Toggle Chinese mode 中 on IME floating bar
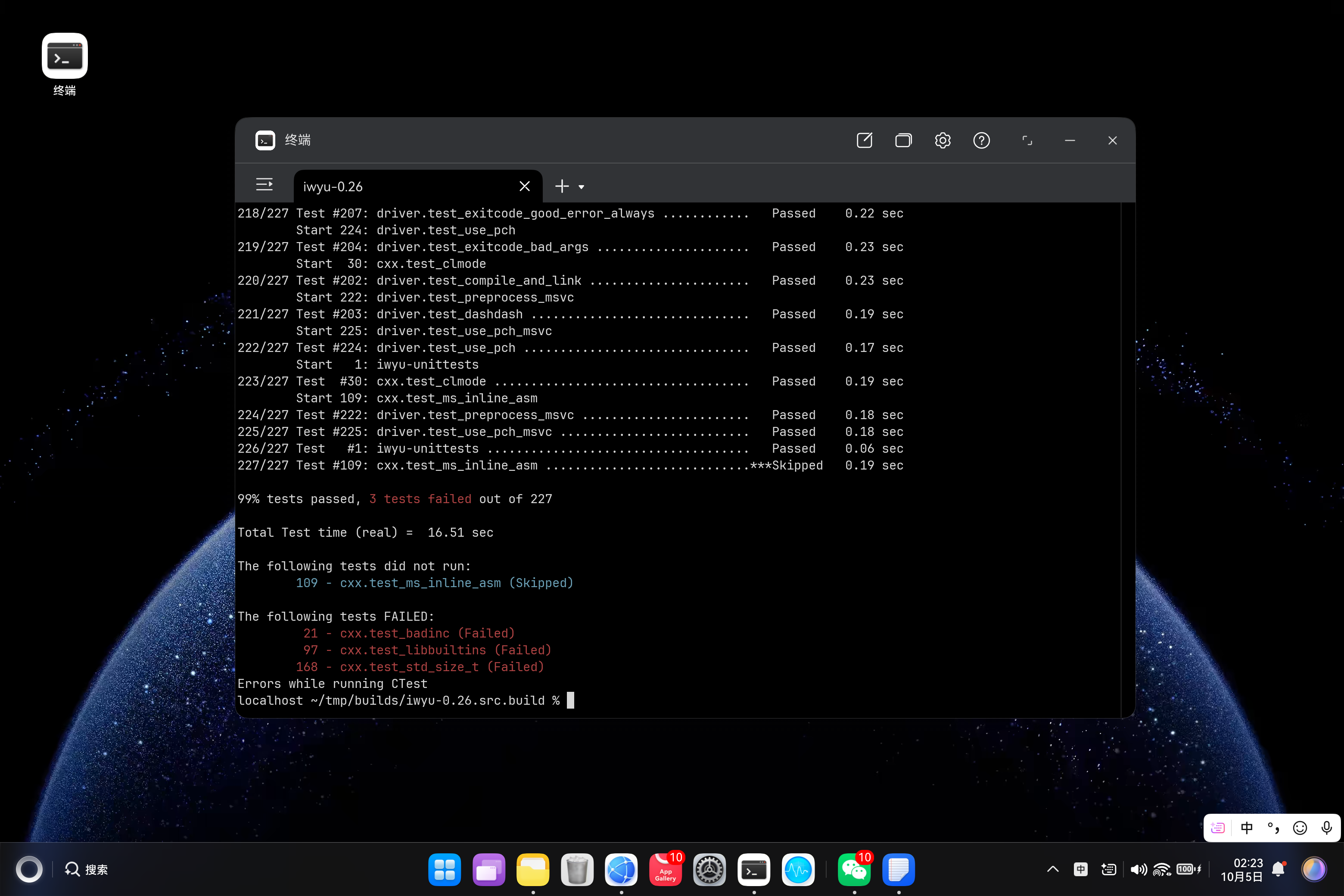The height and width of the screenshot is (896, 1344). coord(1246,828)
